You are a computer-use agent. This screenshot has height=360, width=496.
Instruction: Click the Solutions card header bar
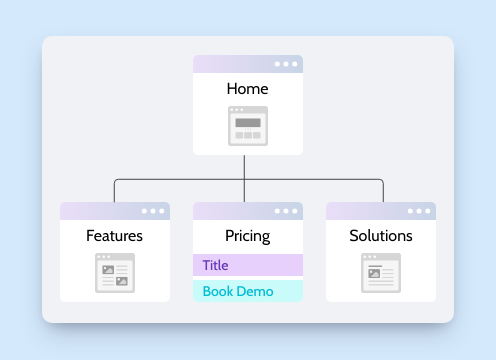(381, 211)
